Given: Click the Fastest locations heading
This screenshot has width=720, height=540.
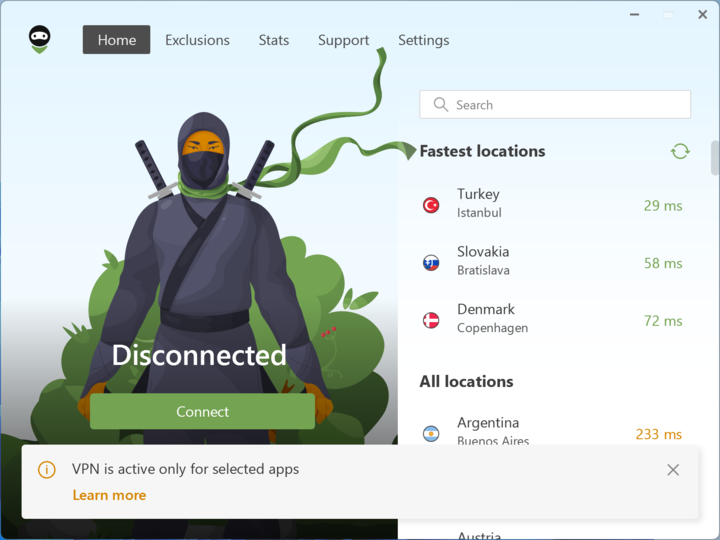Looking at the screenshot, I should (482, 151).
